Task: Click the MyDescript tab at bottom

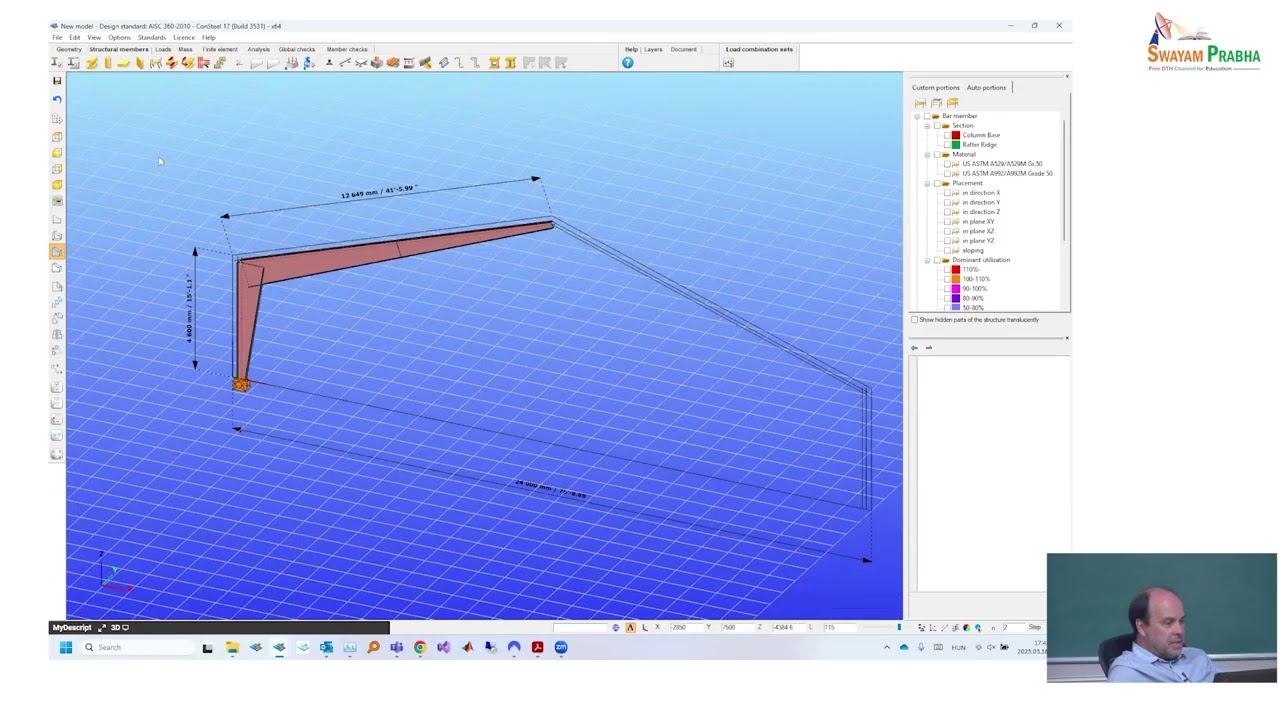Action: (x=72, y=627)
